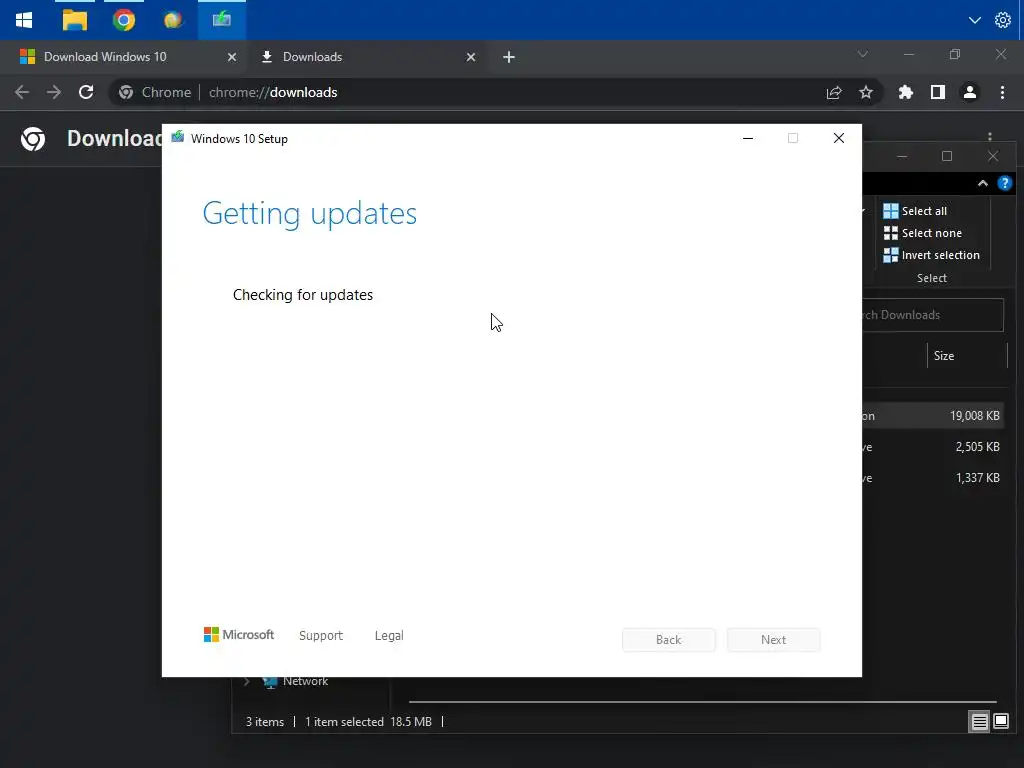Toggle Chrome side panel
This screenshot has height=768, width=1024.
[x=937, y=93]
